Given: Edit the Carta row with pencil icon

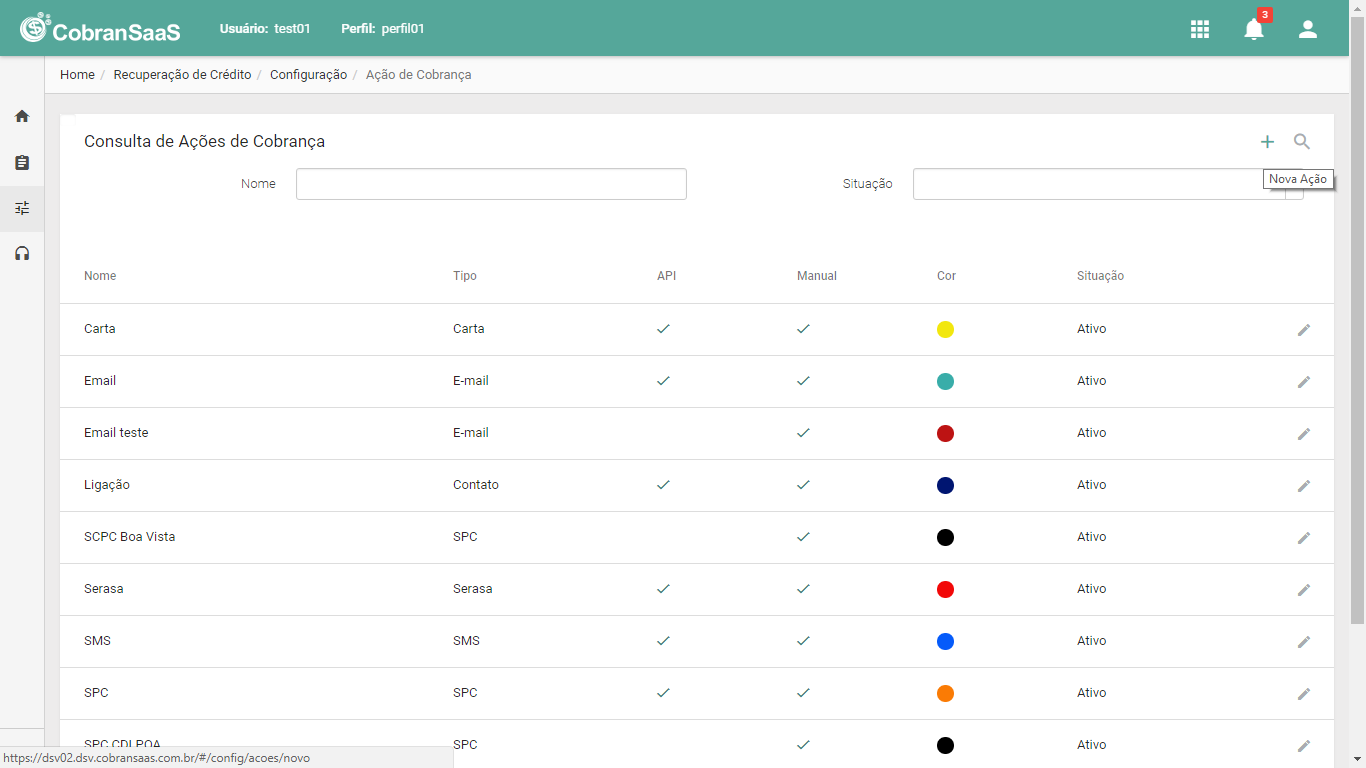Looking at the screenshot, I should [x=1304, y=330].
